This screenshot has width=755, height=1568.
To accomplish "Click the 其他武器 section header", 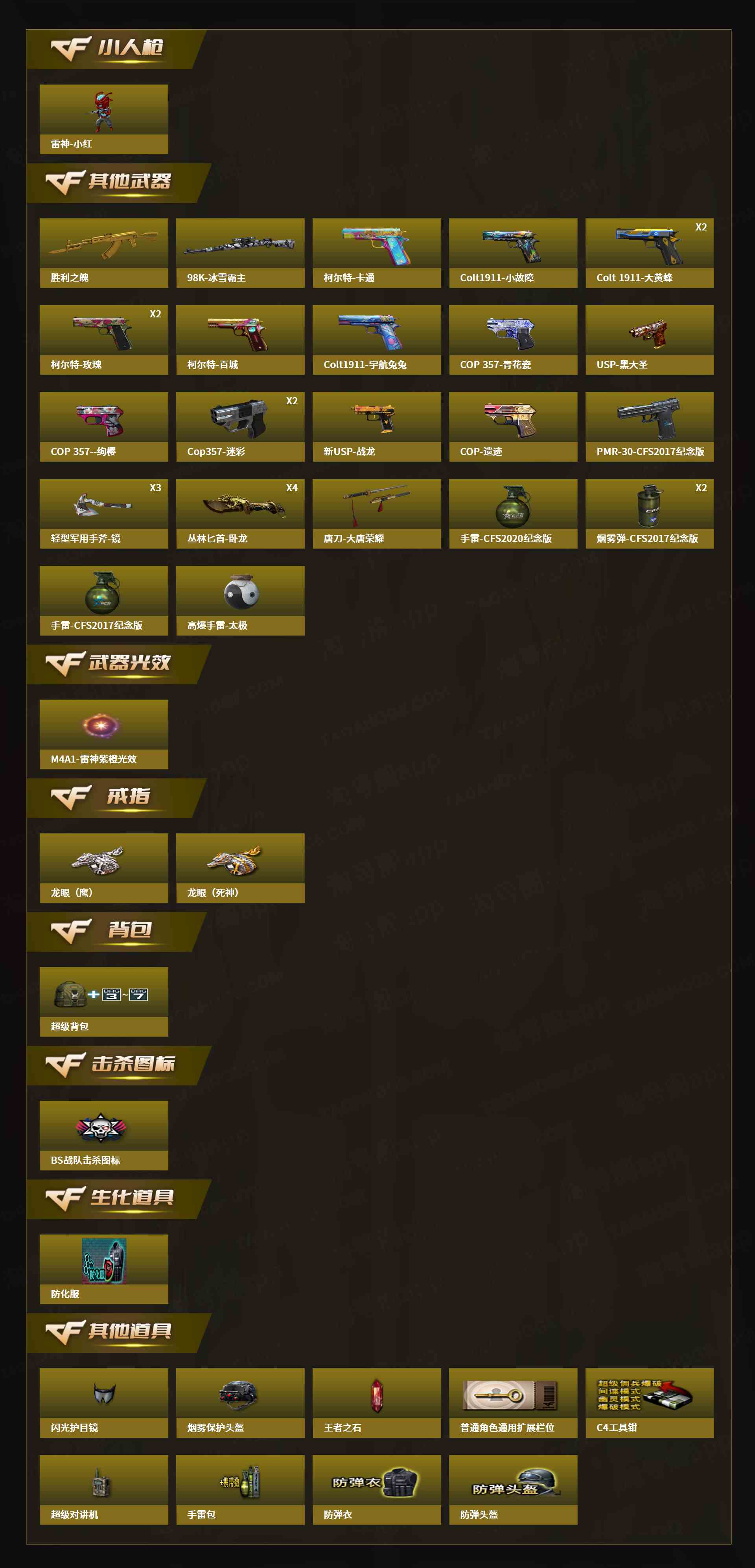I will pos(119,182).
